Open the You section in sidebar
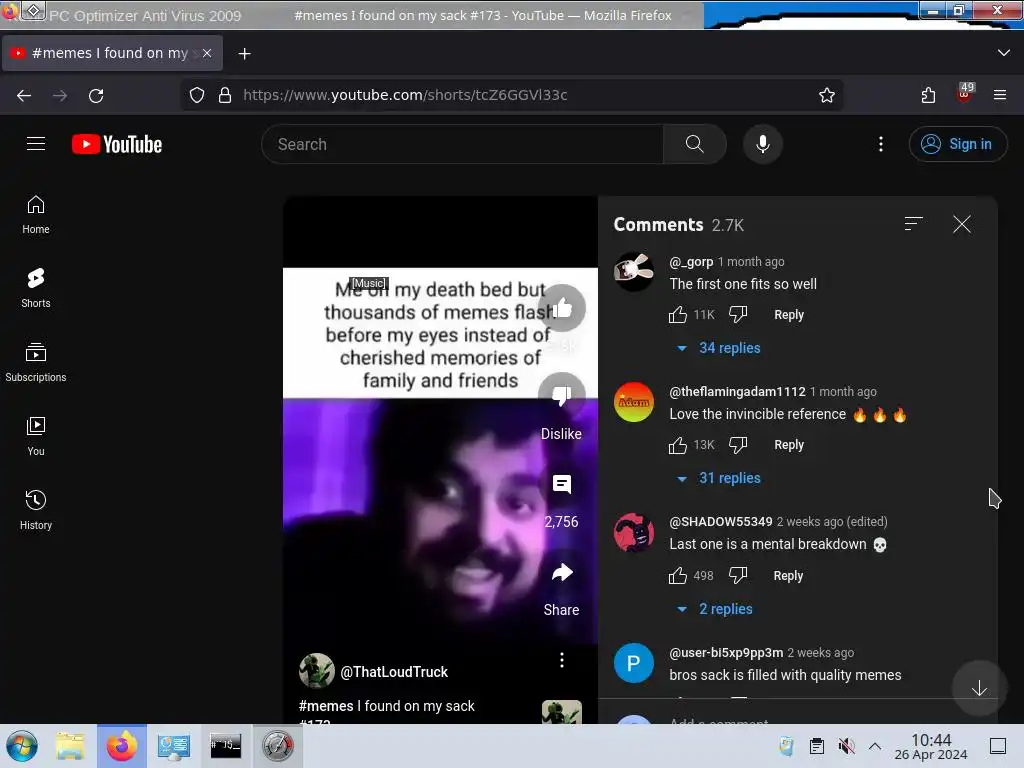Screen dimensions: 1024x768 click(x=36, y=436)
